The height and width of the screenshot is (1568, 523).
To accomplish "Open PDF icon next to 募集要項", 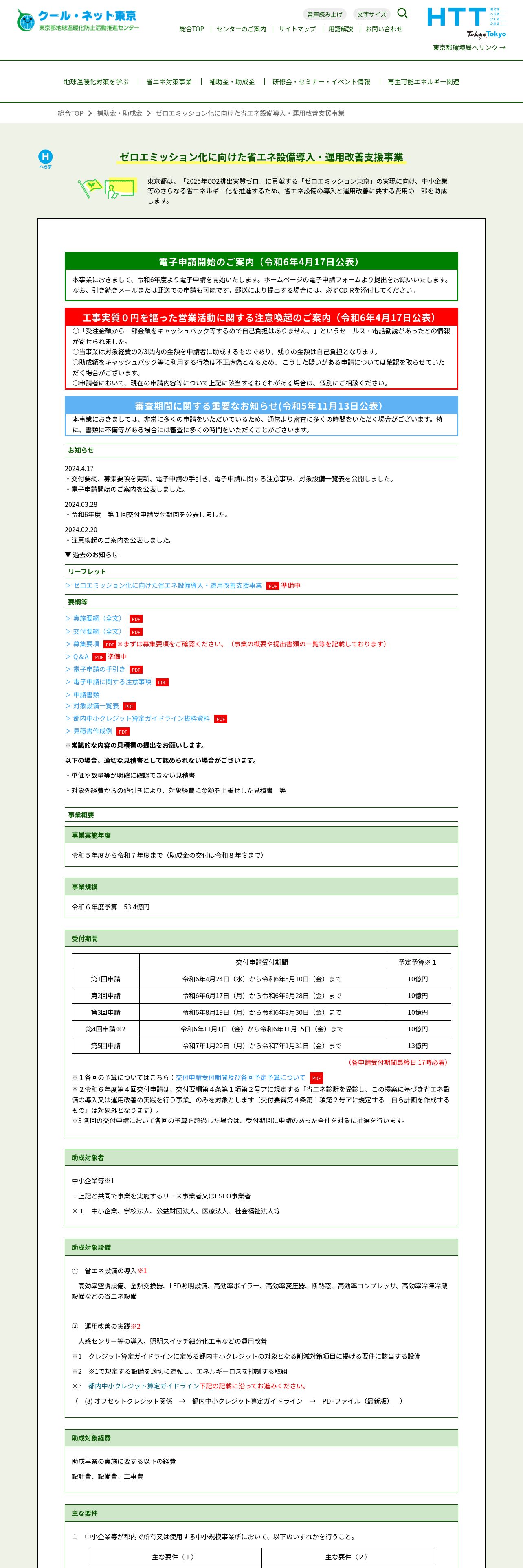I will pos(110,644).
